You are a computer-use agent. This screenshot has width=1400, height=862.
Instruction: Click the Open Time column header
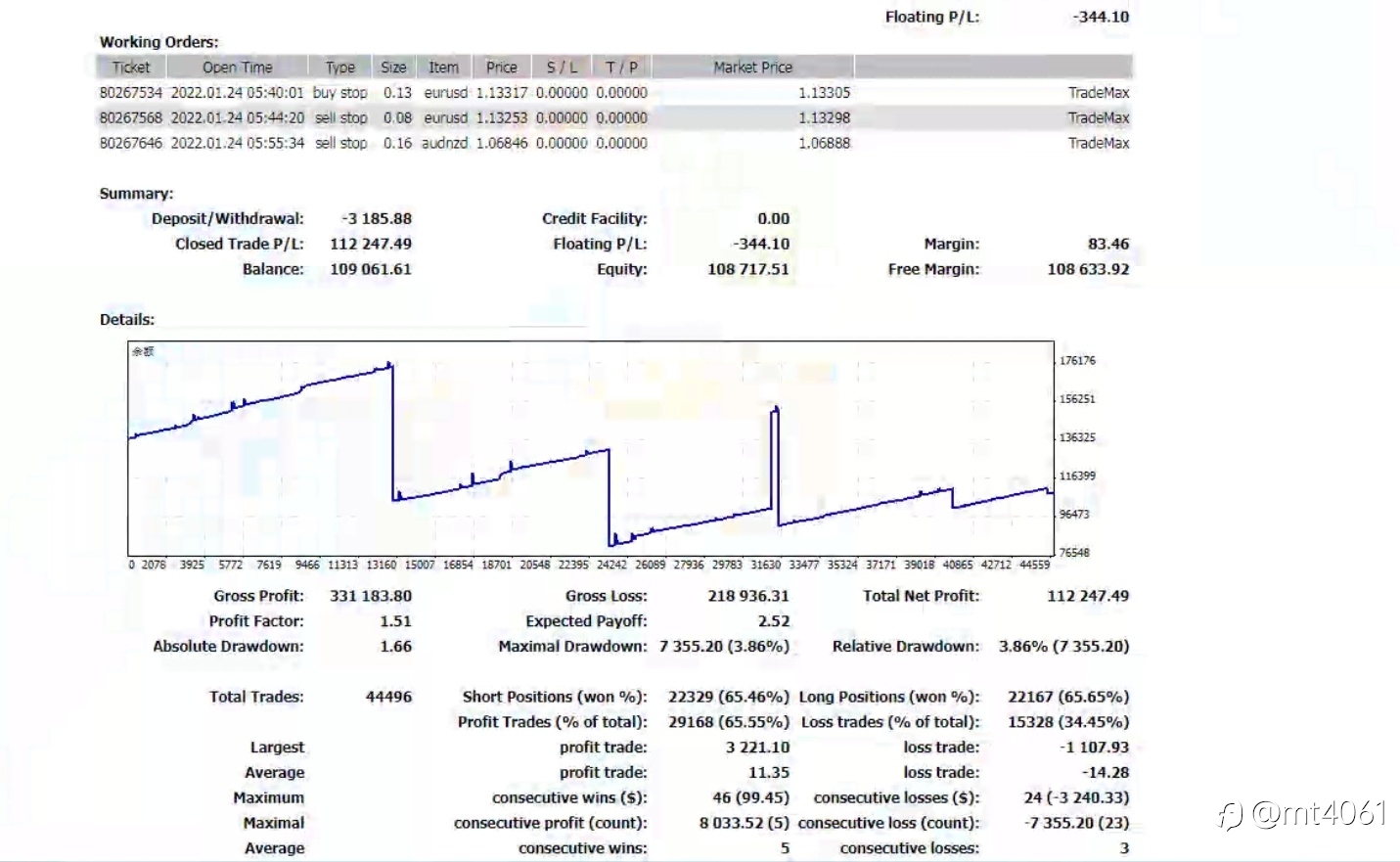pyautogui.click(x=238, y=68)
